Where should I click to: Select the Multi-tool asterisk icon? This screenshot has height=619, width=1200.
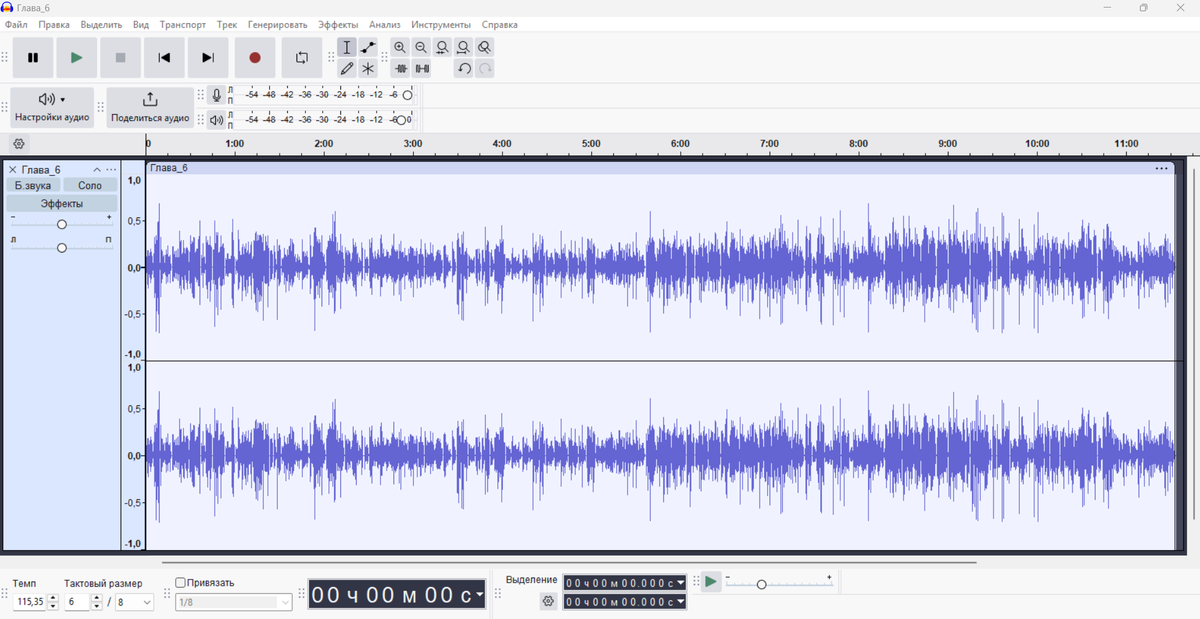(368, 68)
